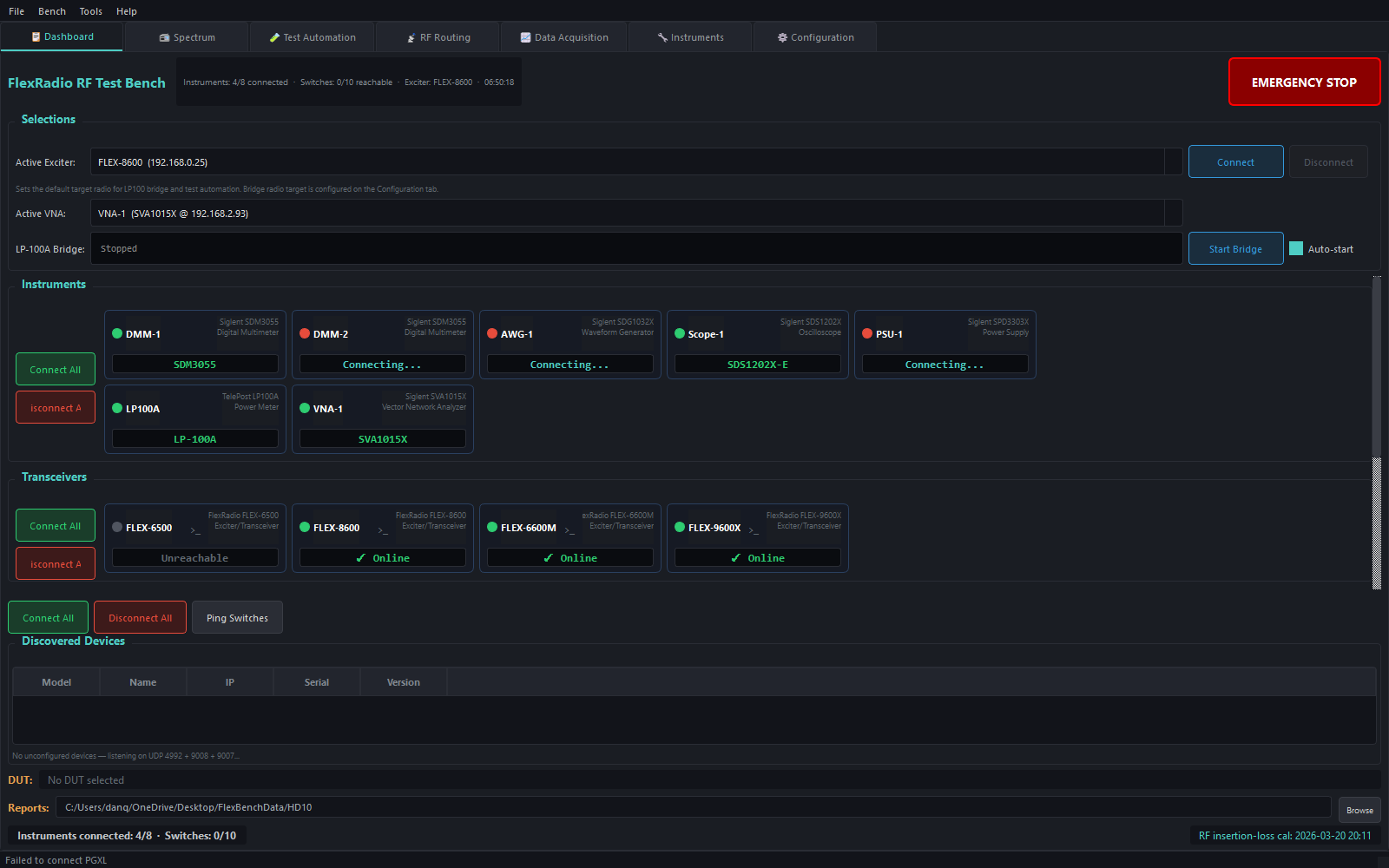Click the Model column header
This screenshot has width=1389, height=868.
(x=56, y=682)
